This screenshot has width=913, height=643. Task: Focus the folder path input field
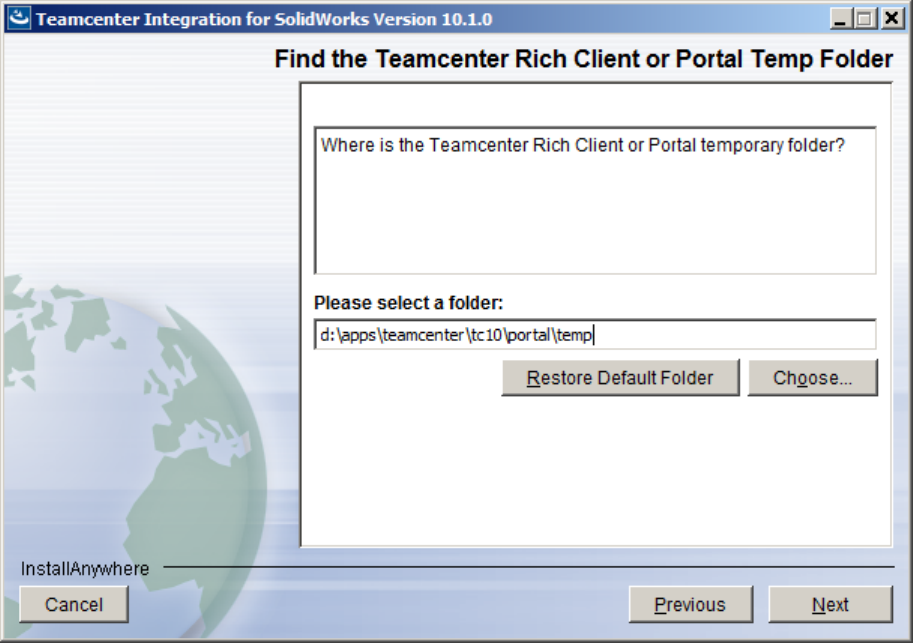(x=595, y=334)
